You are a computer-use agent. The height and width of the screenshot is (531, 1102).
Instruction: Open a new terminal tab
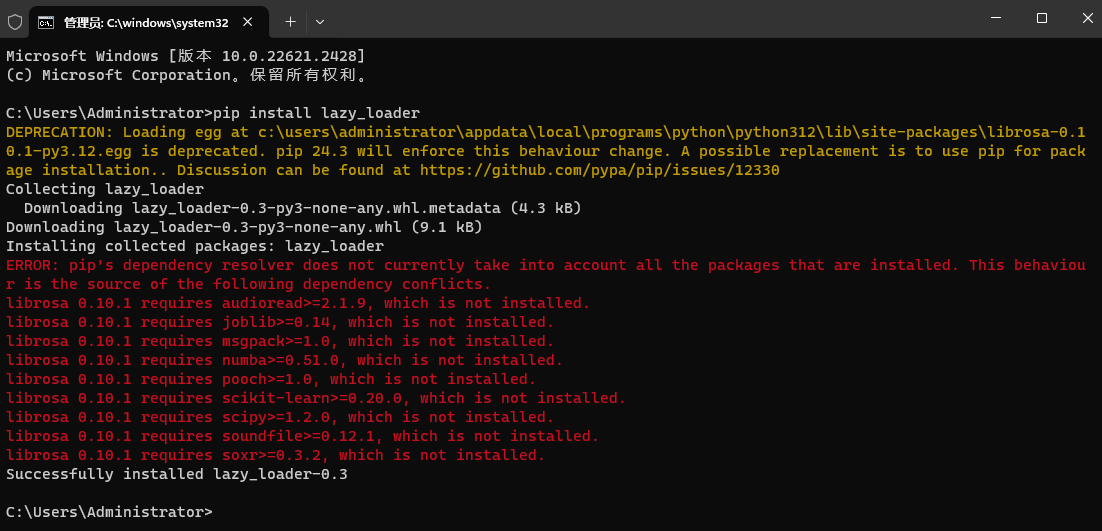290,21
